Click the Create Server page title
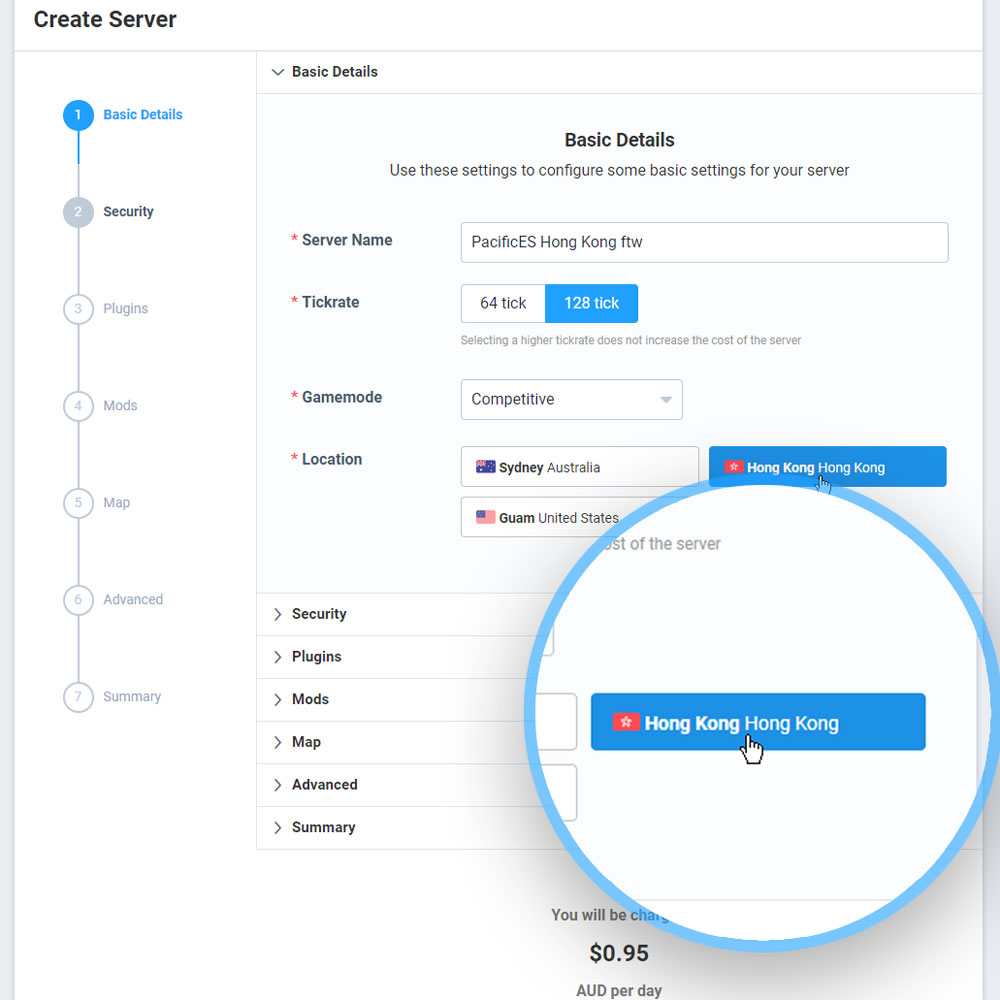The image size is (1000, 1000). [105, 20]
